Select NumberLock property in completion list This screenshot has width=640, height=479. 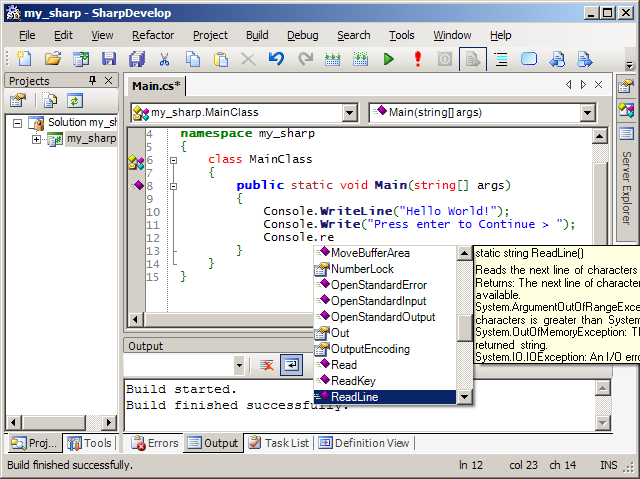tap(384, 269)
